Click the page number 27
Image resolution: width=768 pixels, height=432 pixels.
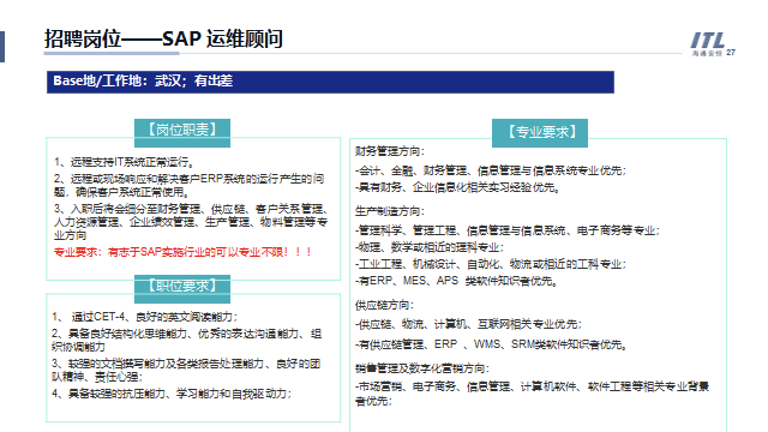pyautogui.click(x=731, y=52)
